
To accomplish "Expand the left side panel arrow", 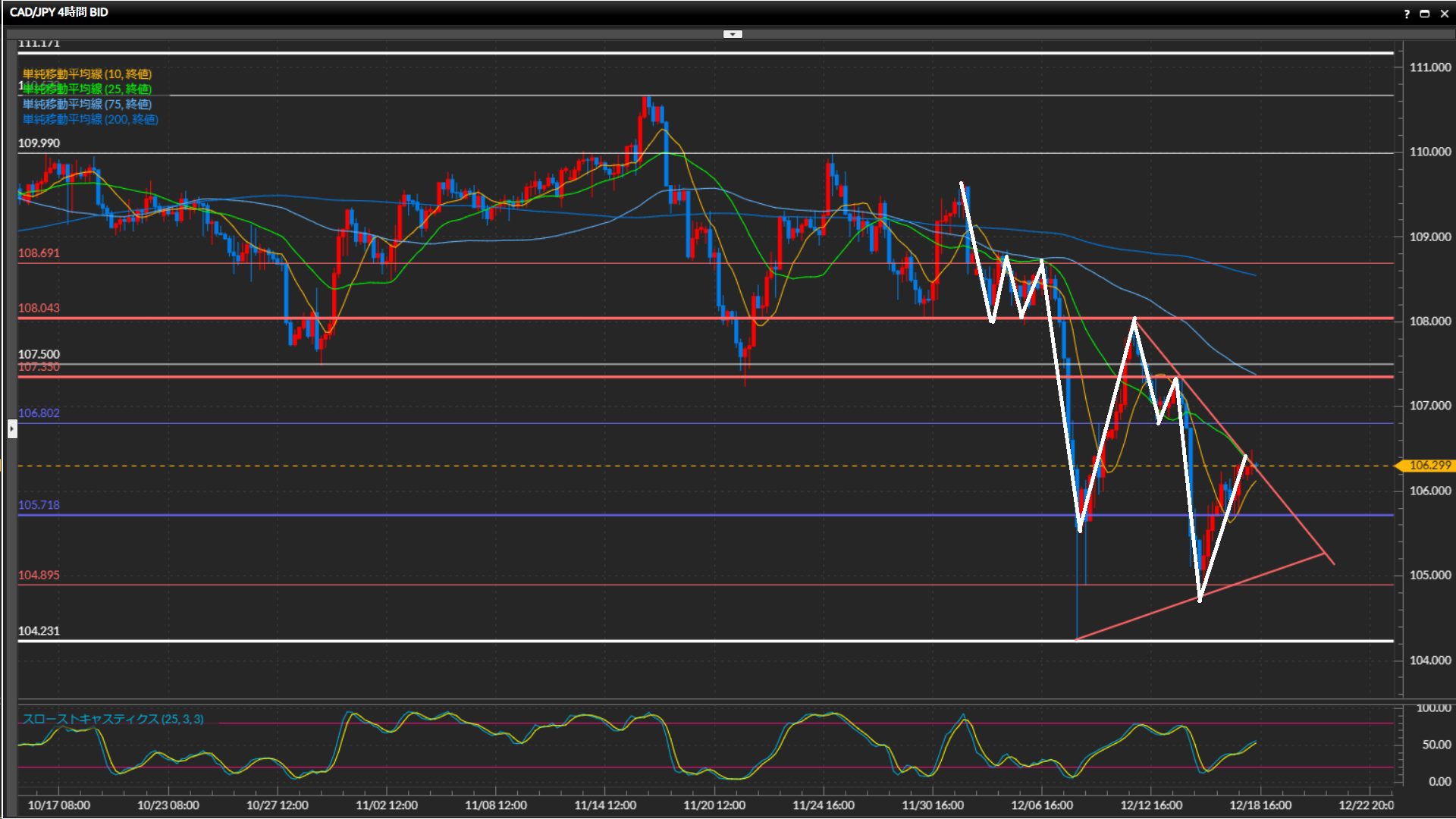I will tap(12, 429).
